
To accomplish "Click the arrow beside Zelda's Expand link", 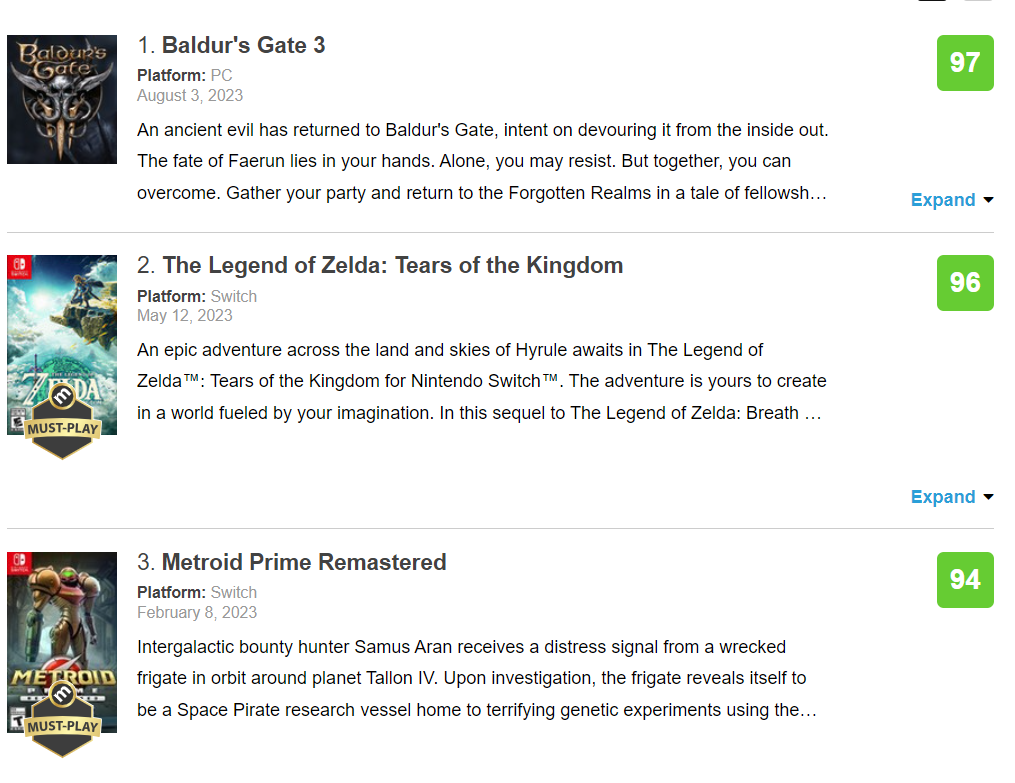I will click(988, 497).
